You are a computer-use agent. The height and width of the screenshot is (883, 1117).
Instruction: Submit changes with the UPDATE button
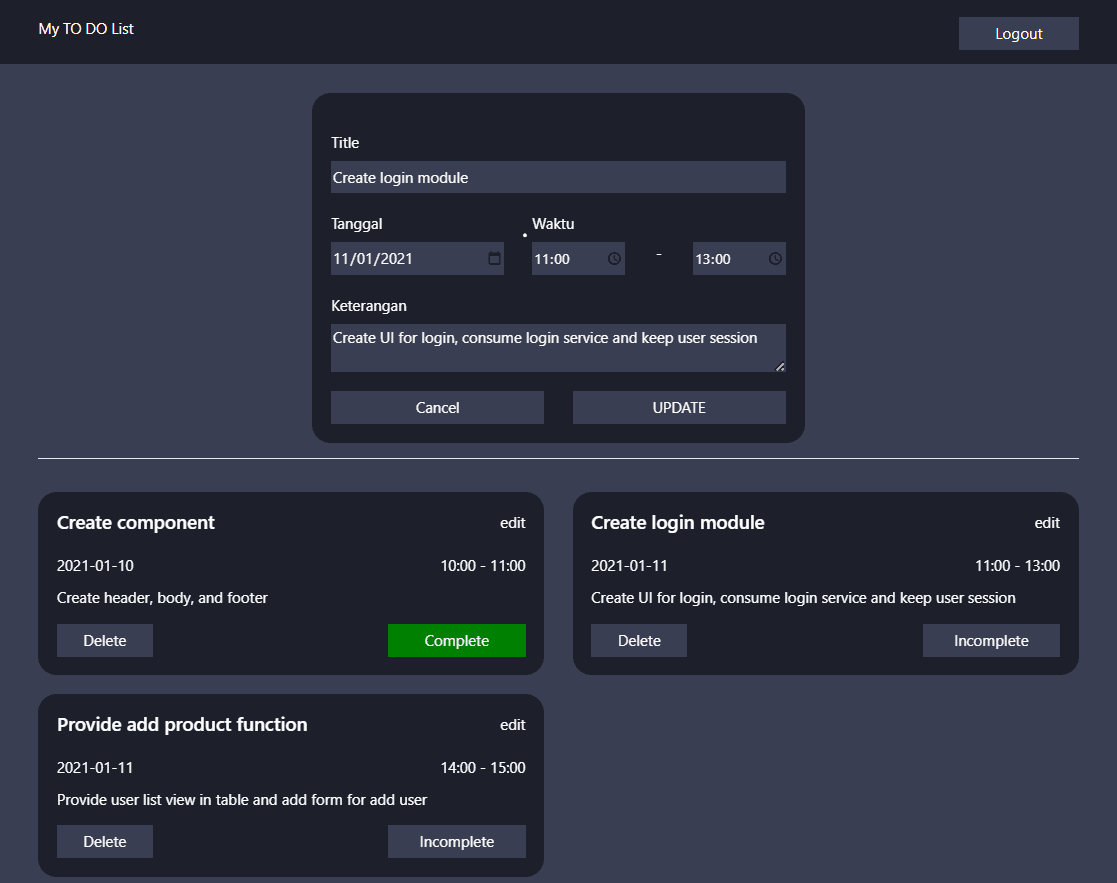[x=679, y=407]
